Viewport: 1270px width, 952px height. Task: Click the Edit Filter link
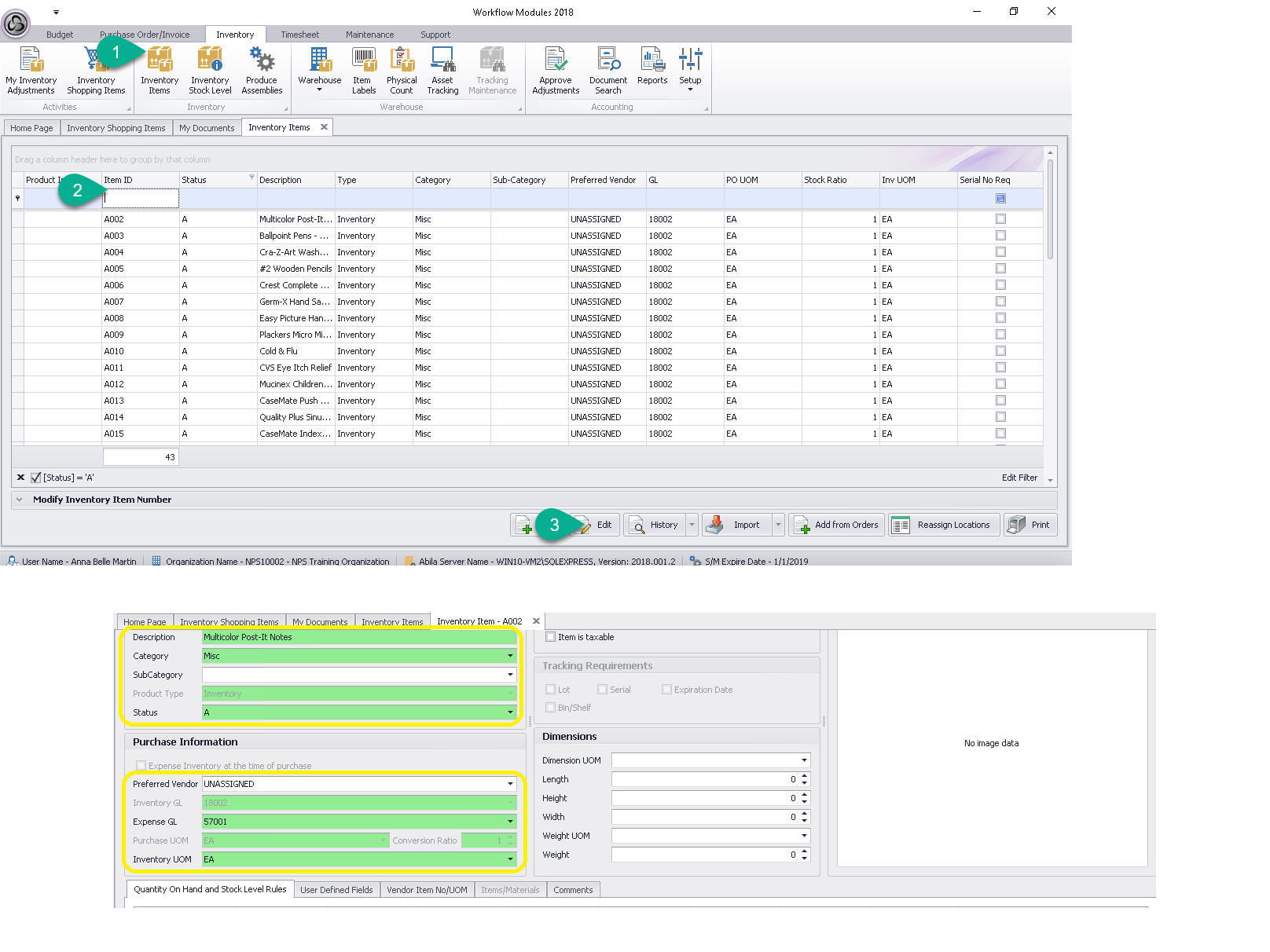pyautogui.click(x=1019, y=478)
